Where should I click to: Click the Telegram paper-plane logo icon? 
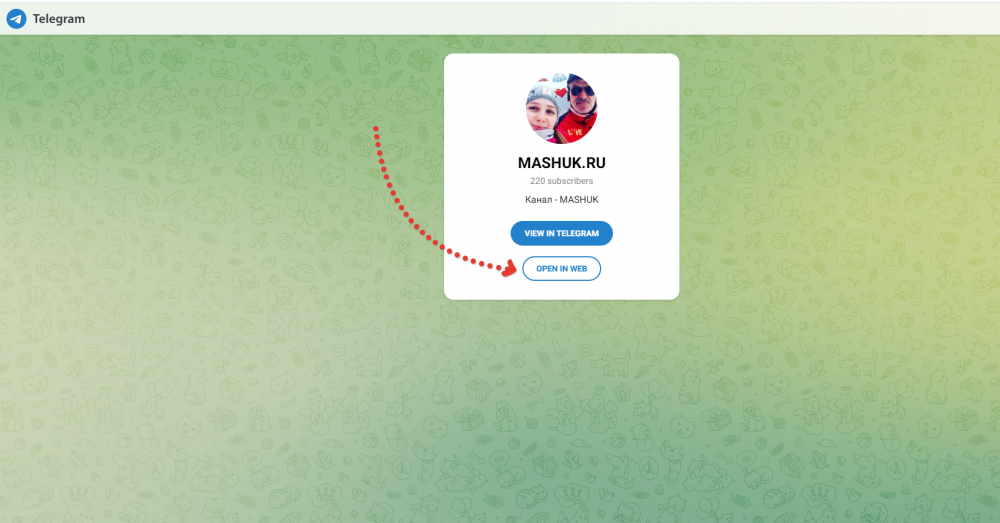[17, 19]
